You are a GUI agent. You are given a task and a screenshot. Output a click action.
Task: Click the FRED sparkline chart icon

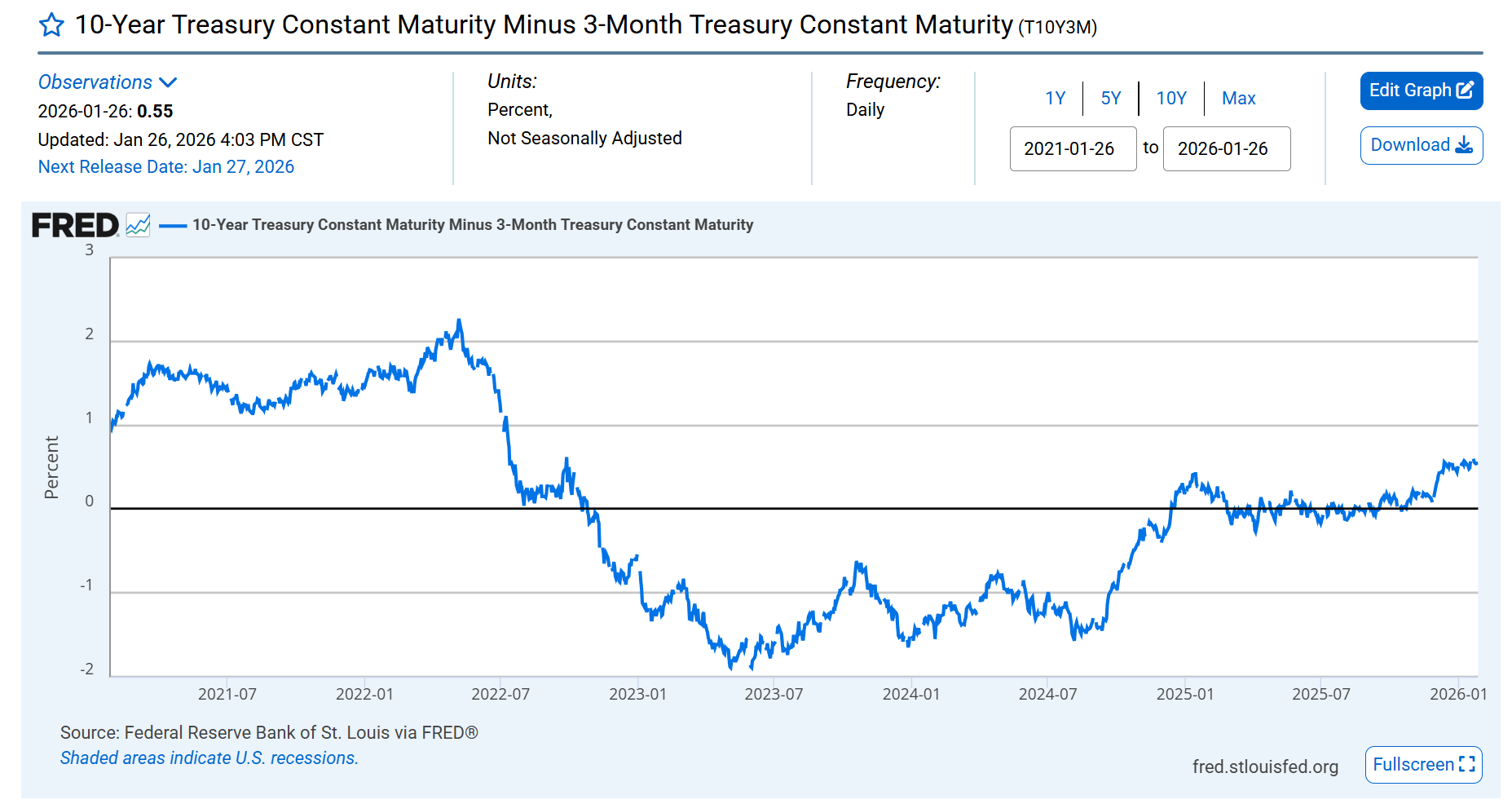tap(138, 223)
